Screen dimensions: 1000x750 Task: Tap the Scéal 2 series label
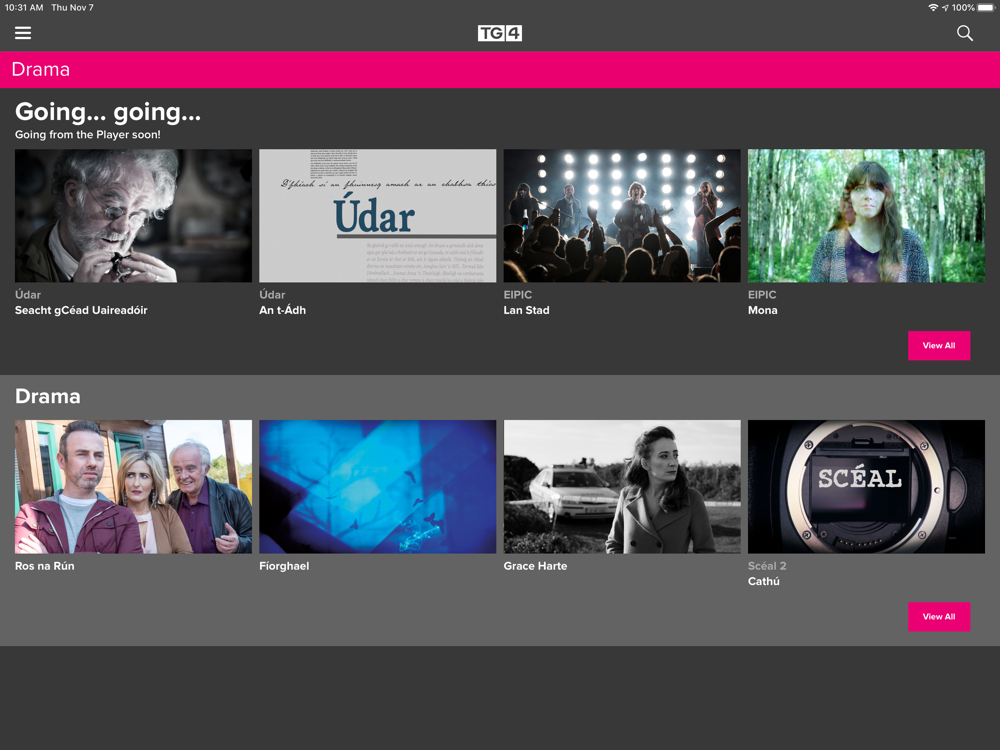[x=767, y=566]
